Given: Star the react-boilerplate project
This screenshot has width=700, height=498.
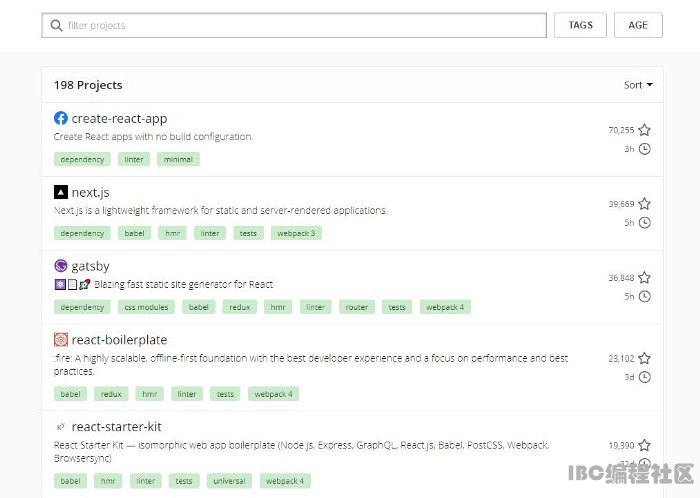Looking at the screenshot, I should pos(644,358).
